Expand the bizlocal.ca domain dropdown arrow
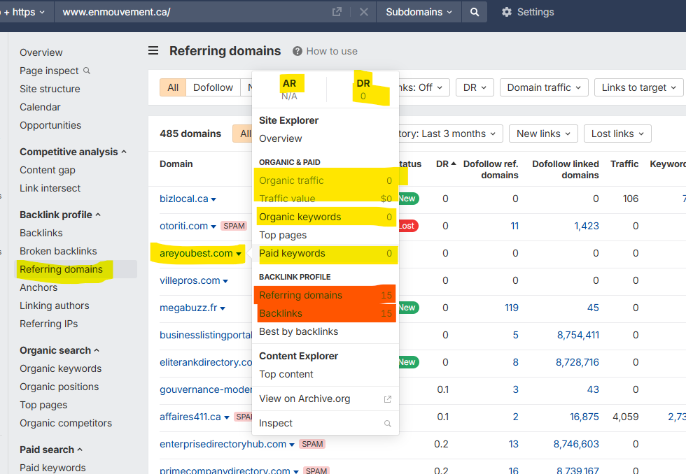 coord(214,199)
